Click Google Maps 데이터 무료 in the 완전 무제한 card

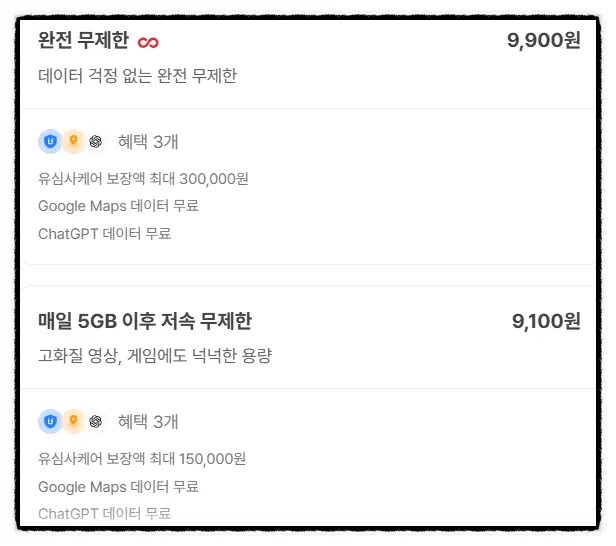[x=118, y=206]
